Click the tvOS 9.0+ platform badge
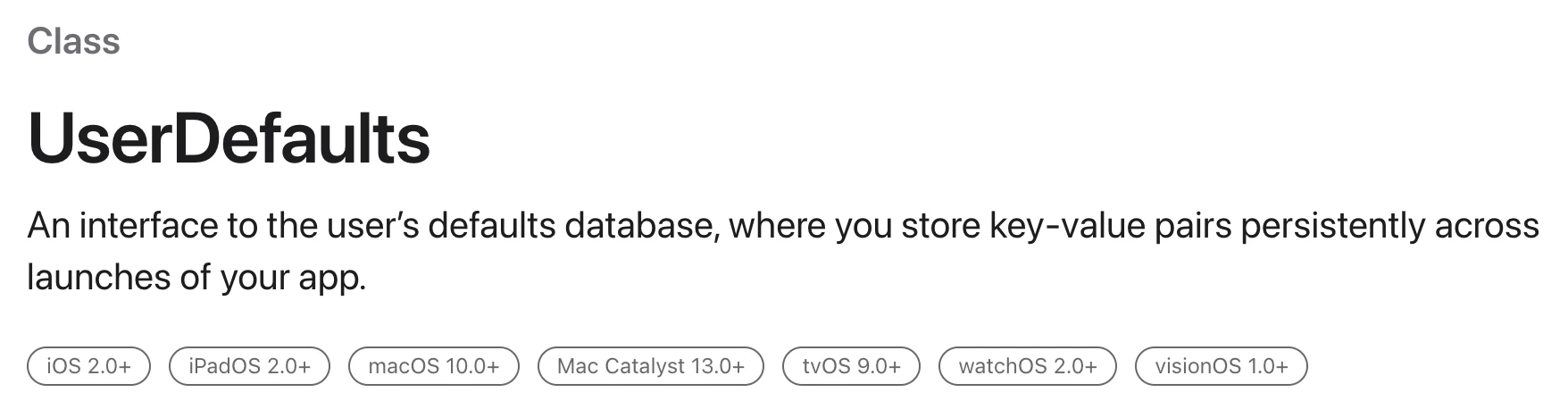The width and height of the screenshot is (1568, 409). [851, 366]
